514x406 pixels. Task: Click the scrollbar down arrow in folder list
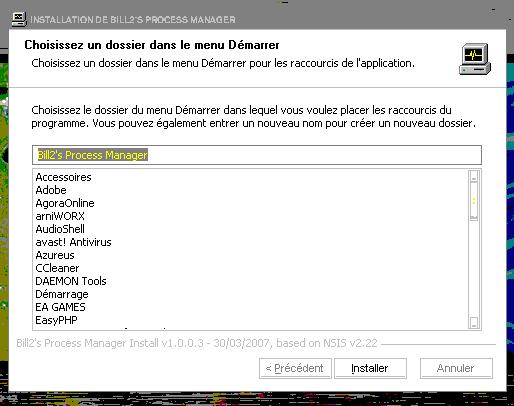pyautogui.click(x=474, y=322)
